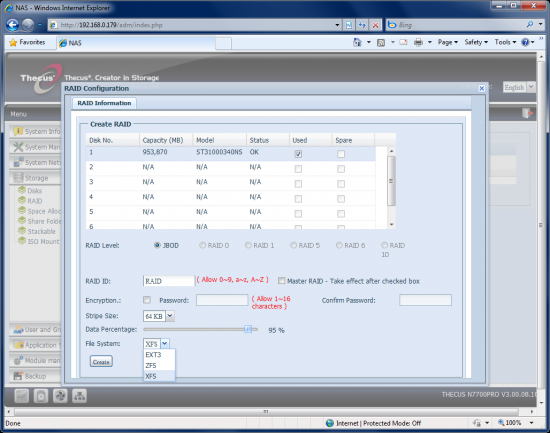Image resolution: width=550 pixels, height=433 pixels.
Task: Open Favorites star button
Action: tap(27, 42)
